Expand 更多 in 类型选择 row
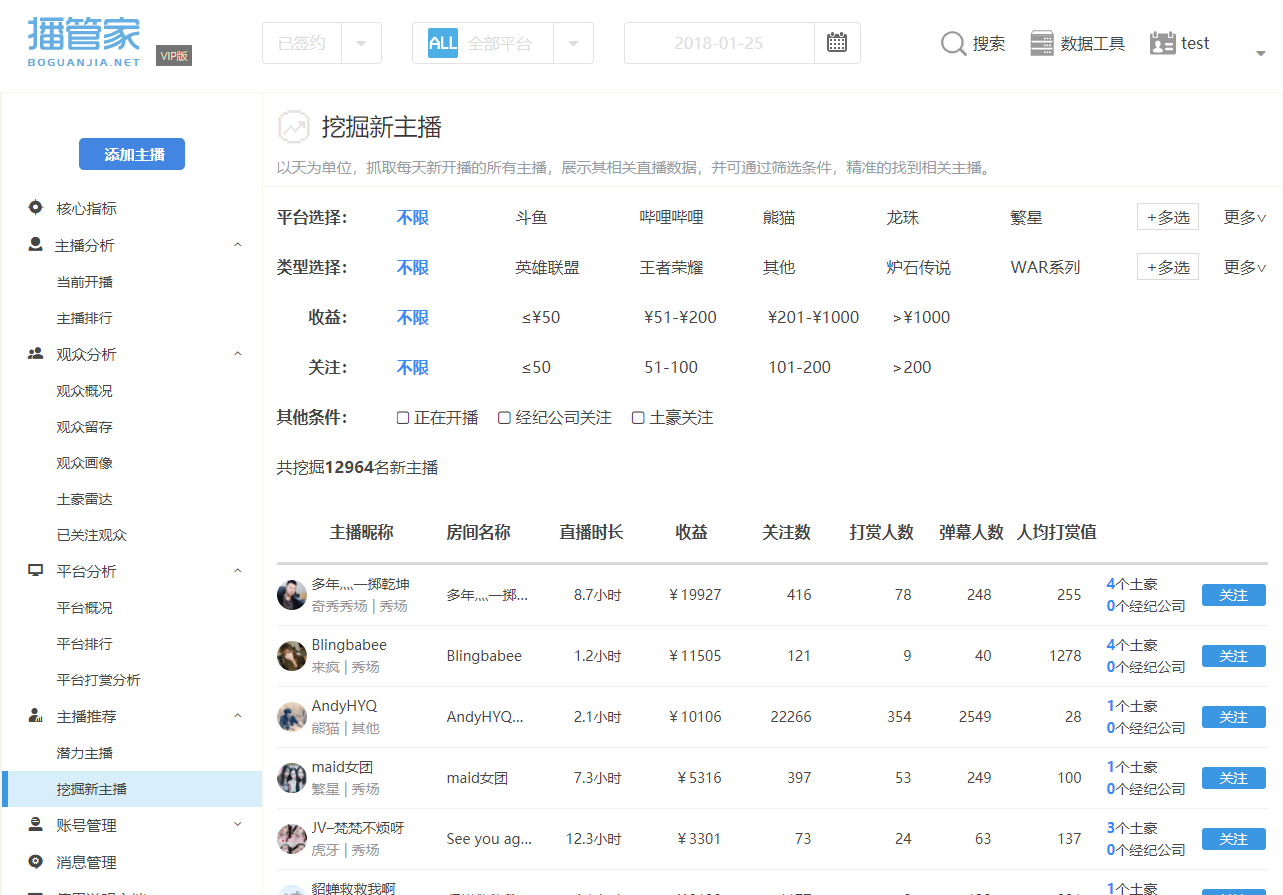 [1245, 268]
